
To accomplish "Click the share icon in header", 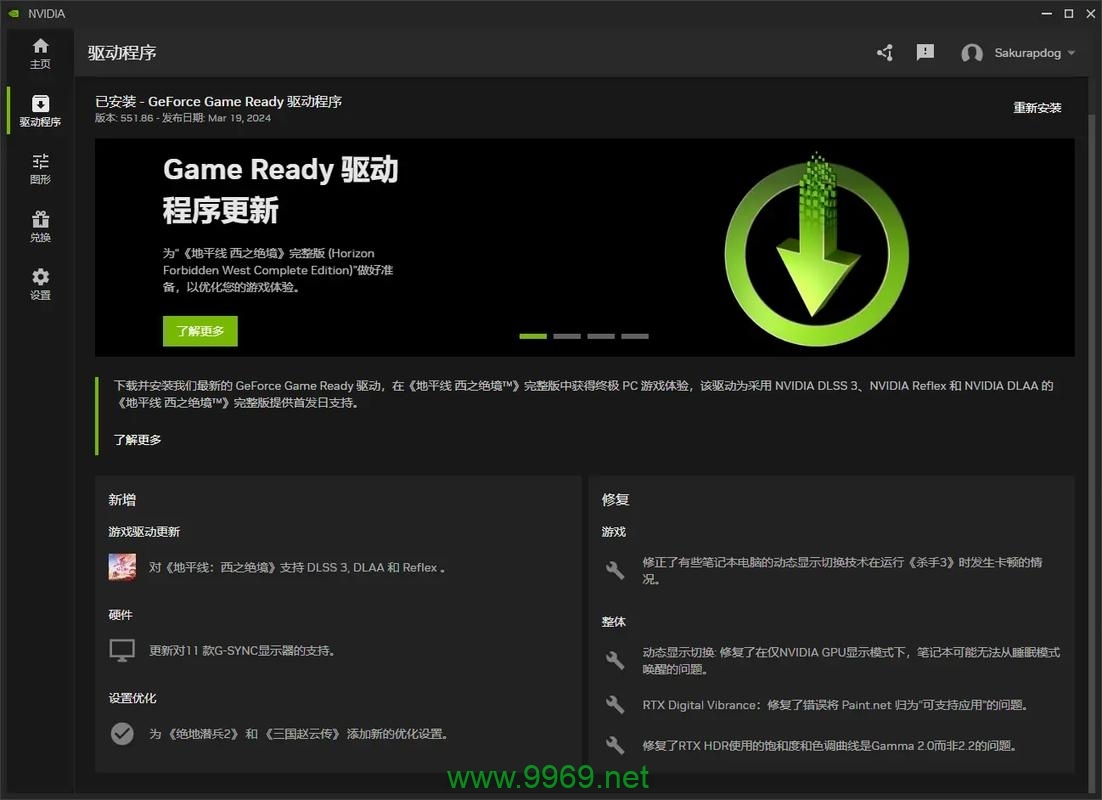I will coord(885,53).
